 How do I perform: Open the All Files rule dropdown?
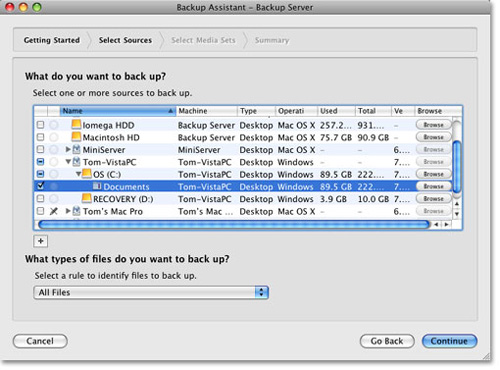click(151, 292)
